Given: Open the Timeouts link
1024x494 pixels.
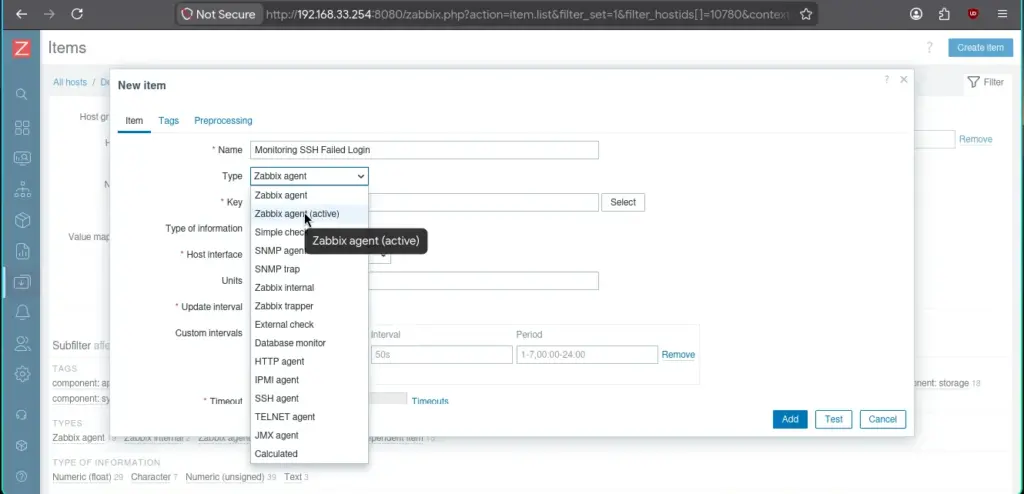Looking at the screenshot, I should [430, 401].
